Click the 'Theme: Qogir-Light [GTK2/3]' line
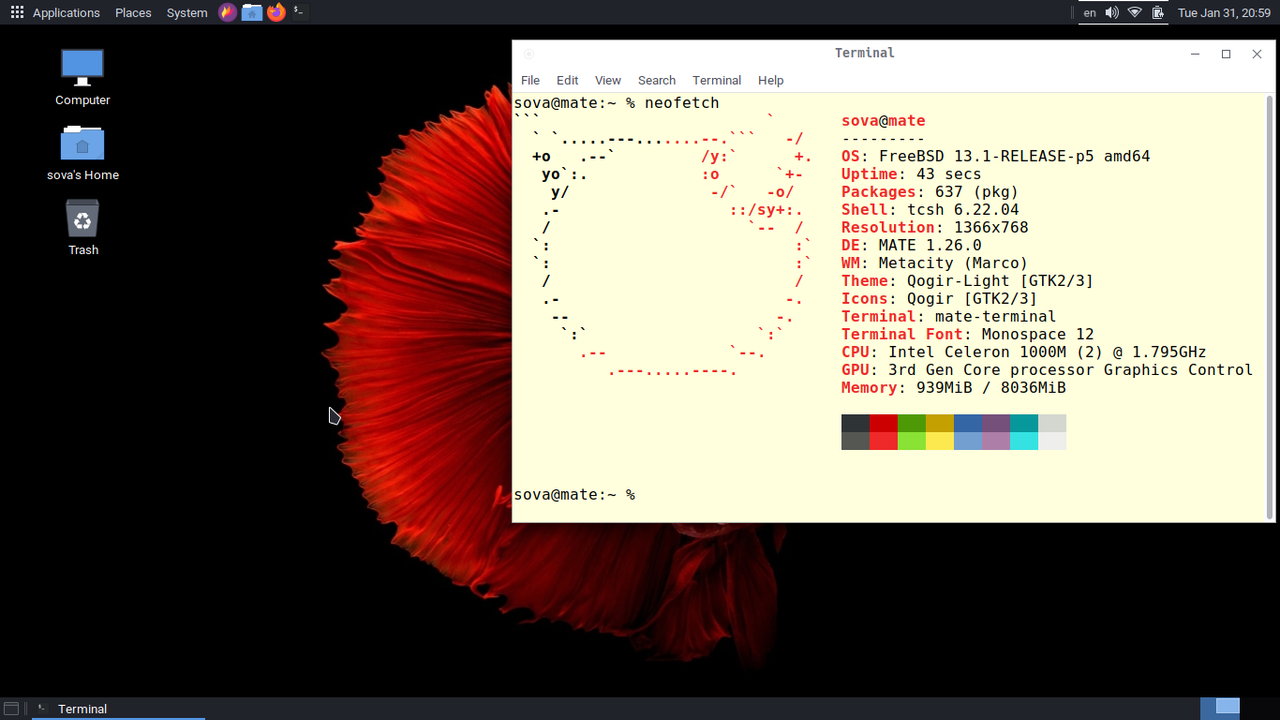This screenshot has width=1280, height=720. coord(967,281)
